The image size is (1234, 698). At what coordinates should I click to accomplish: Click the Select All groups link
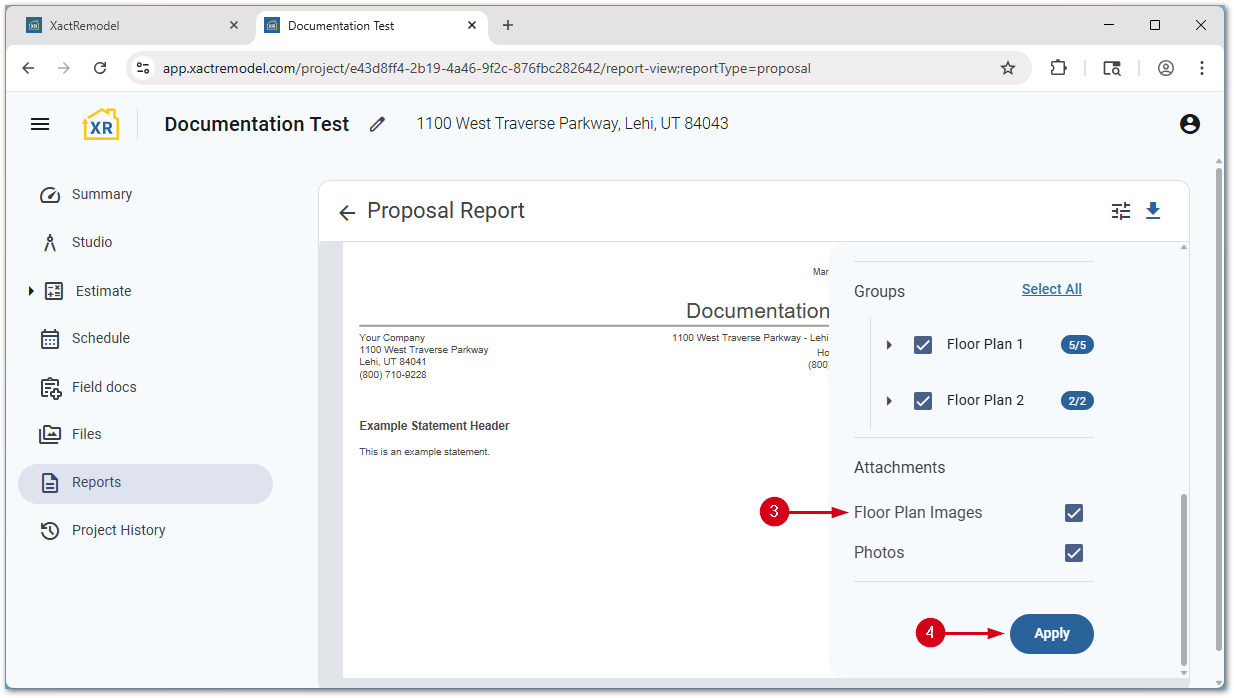[x=1051, y=289]
